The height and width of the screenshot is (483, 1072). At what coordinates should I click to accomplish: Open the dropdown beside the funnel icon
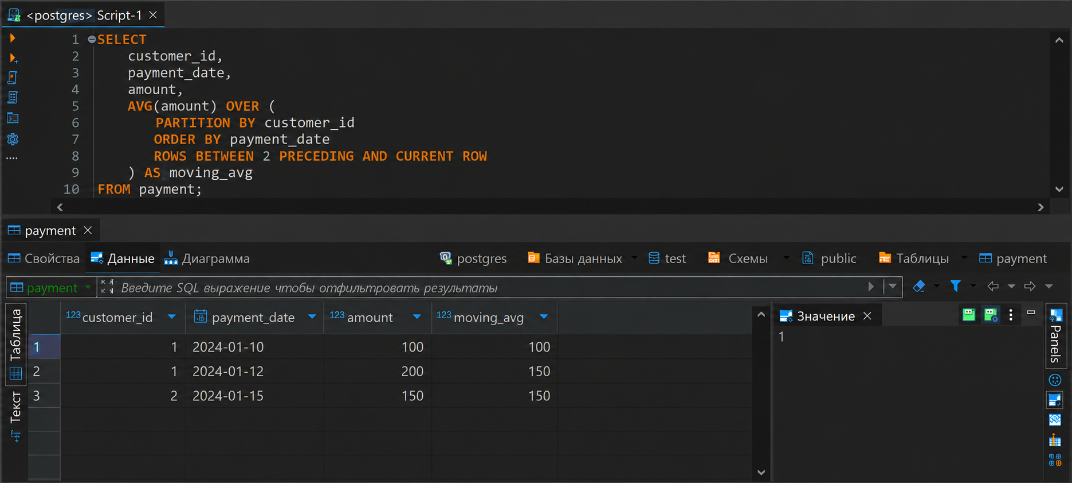pyautogui.click(x=972, y=286)
